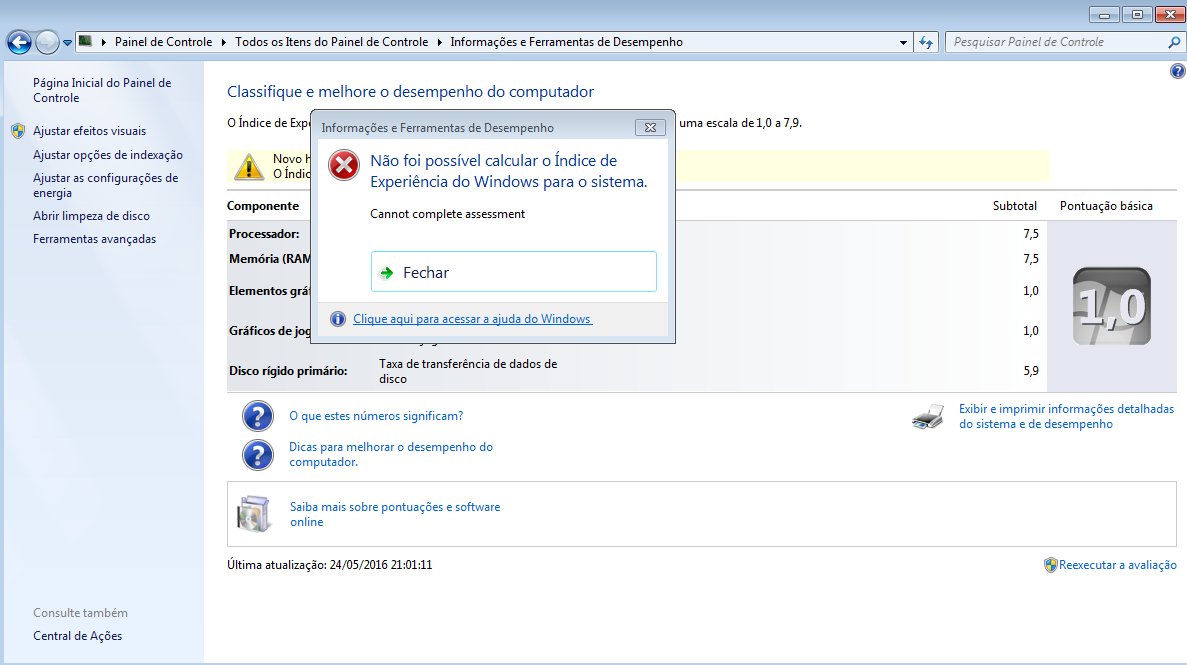1187x665 pixels.
Task: Click the 'Consulte também' heading
Action: (x=80, y=613)
